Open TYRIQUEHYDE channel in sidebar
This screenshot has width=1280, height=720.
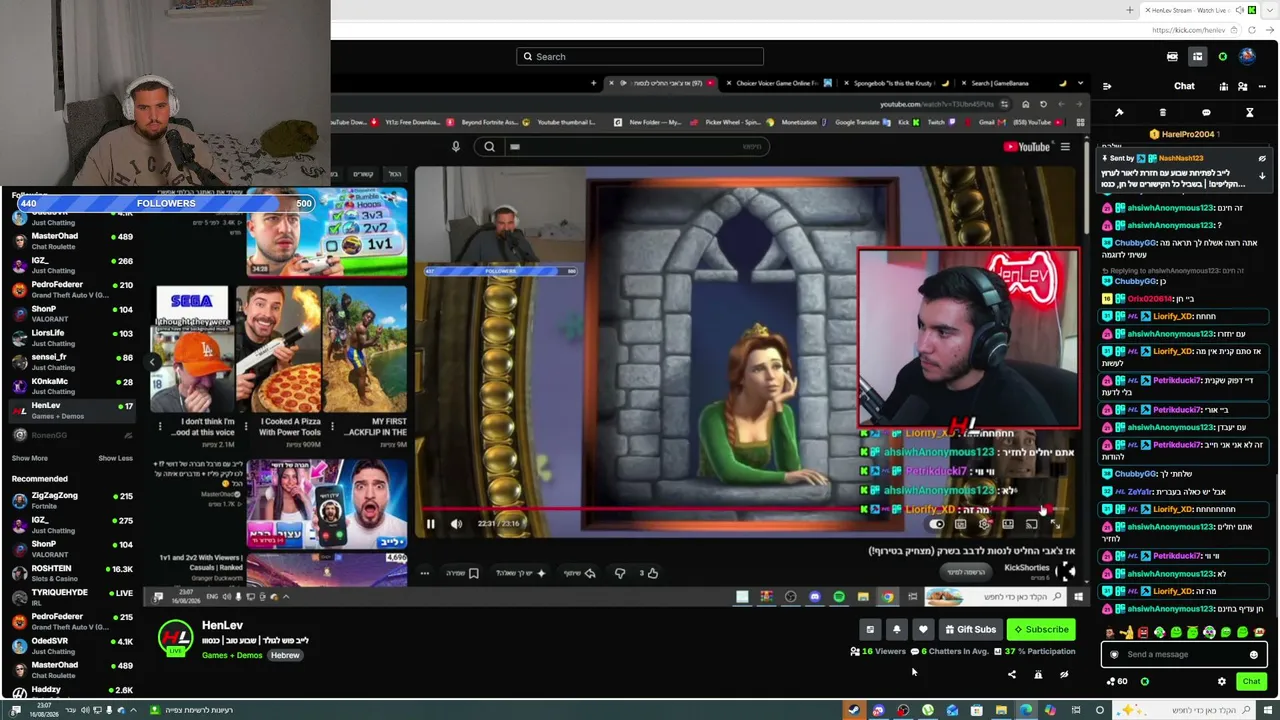[x=72, y=597]
